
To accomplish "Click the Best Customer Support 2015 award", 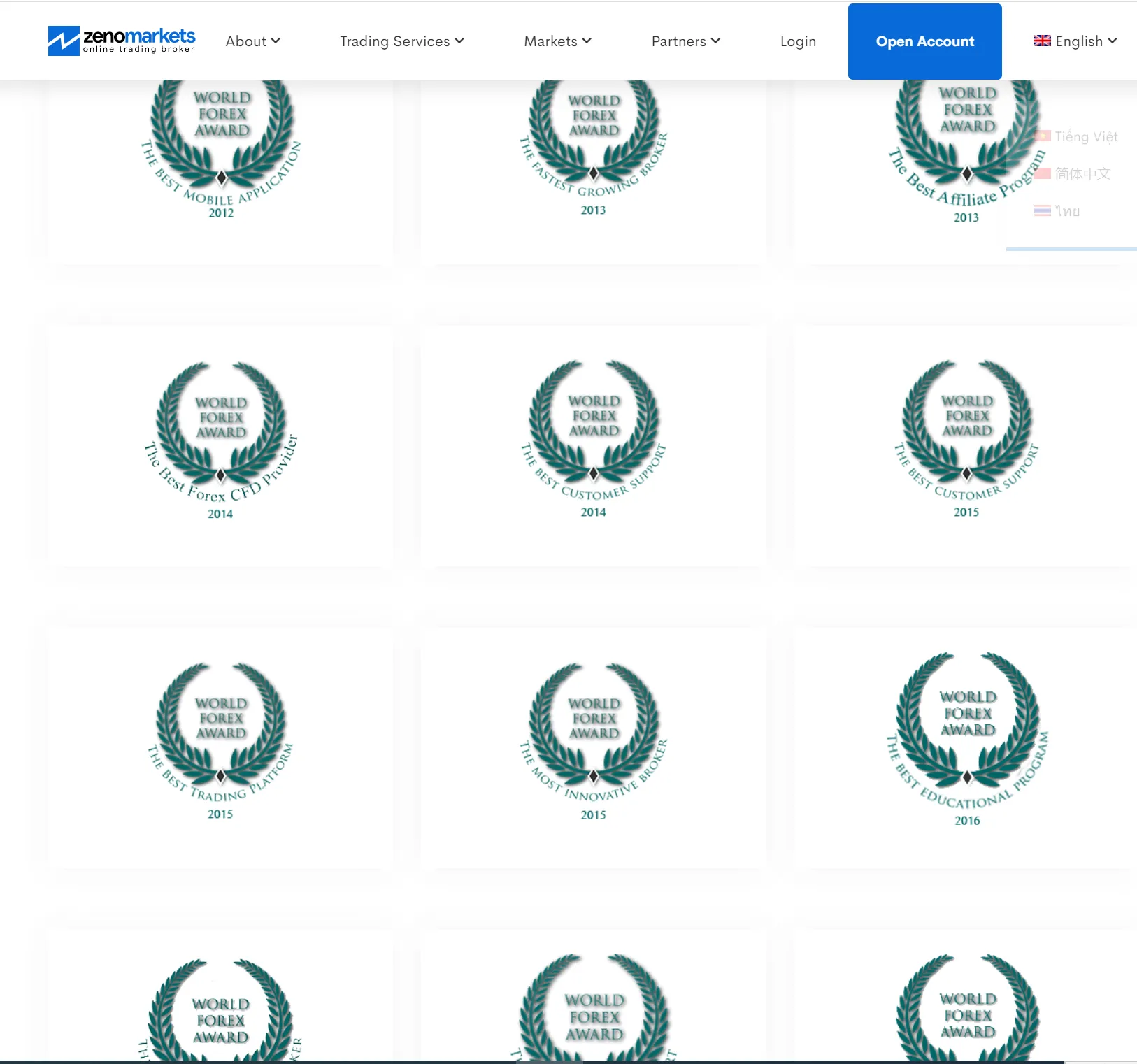I will coord(967,439).
